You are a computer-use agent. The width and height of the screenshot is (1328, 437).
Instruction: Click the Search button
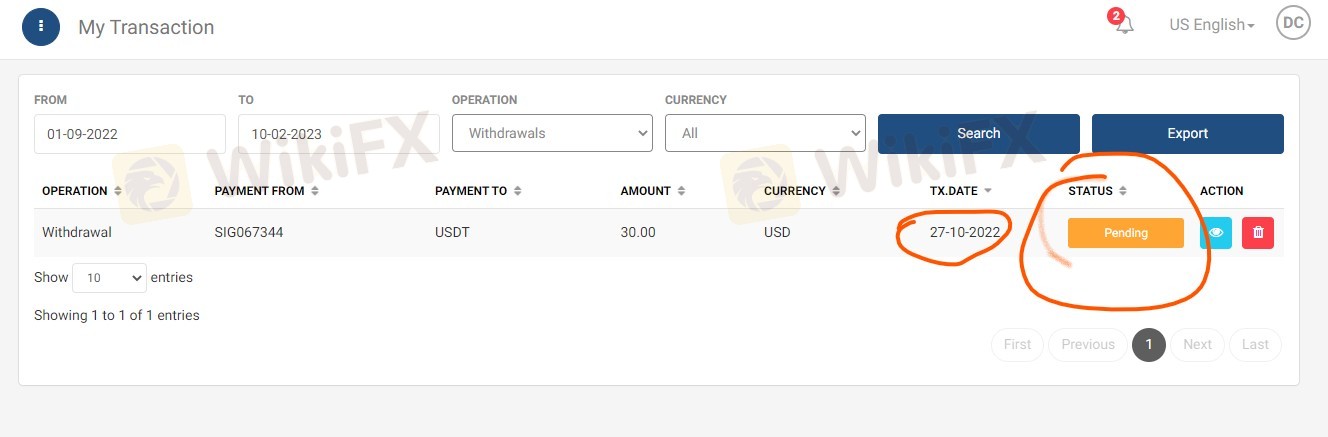(x=978, y=133)
